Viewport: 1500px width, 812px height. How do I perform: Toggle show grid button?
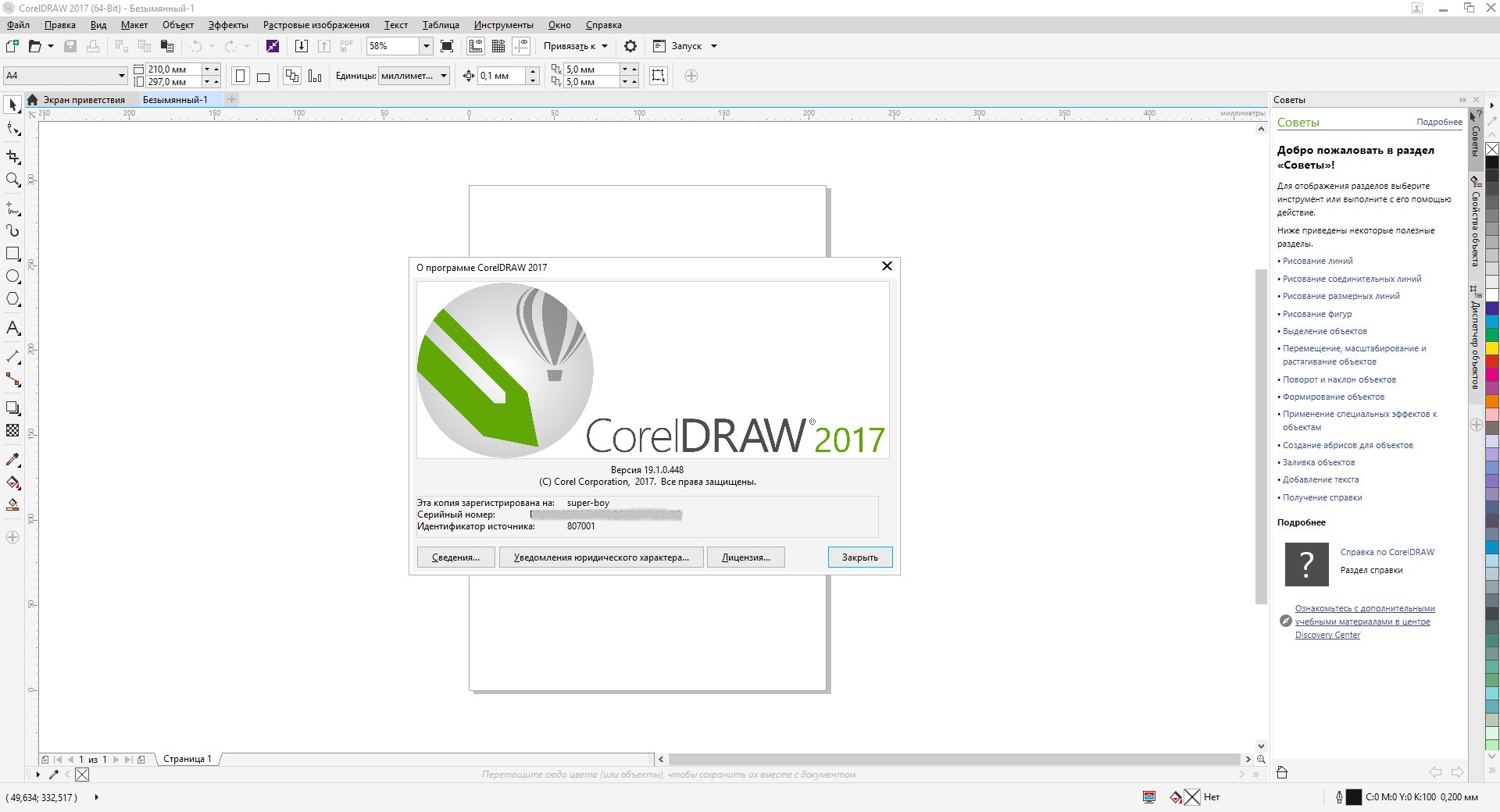click(x=498, y=46)
